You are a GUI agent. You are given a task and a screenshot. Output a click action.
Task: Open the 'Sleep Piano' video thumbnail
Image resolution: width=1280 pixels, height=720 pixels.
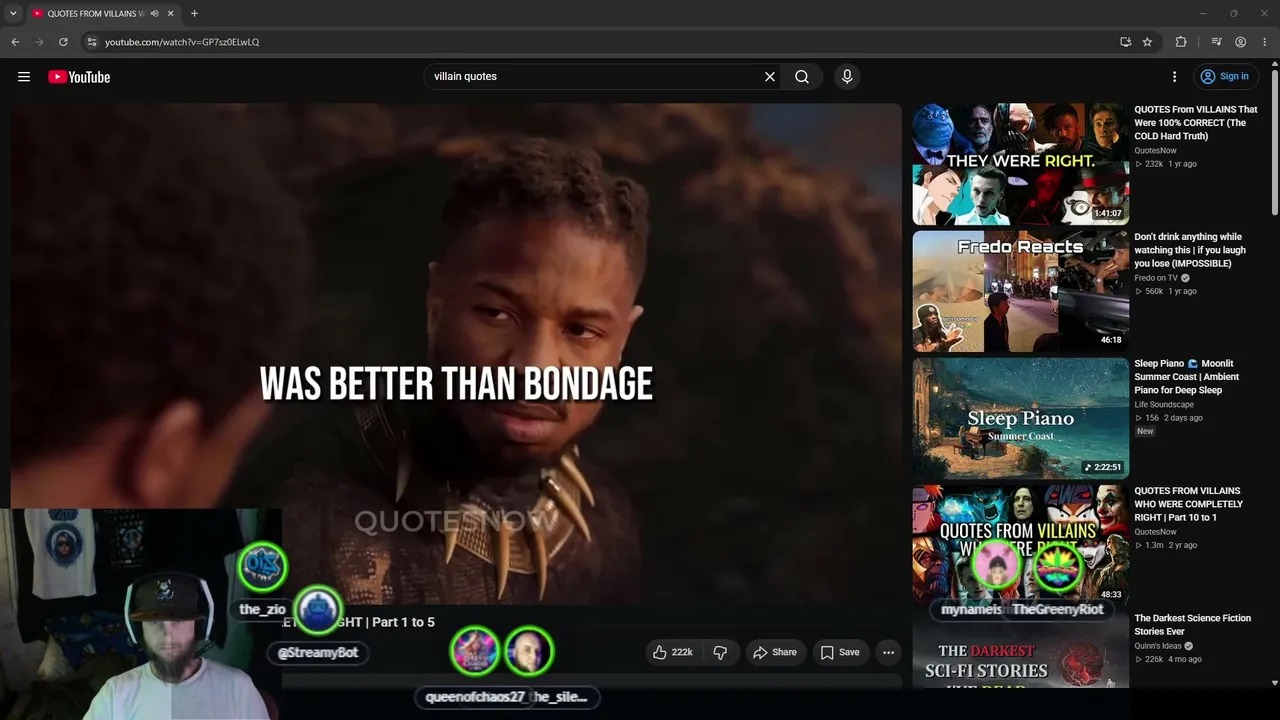(1020, 419)
